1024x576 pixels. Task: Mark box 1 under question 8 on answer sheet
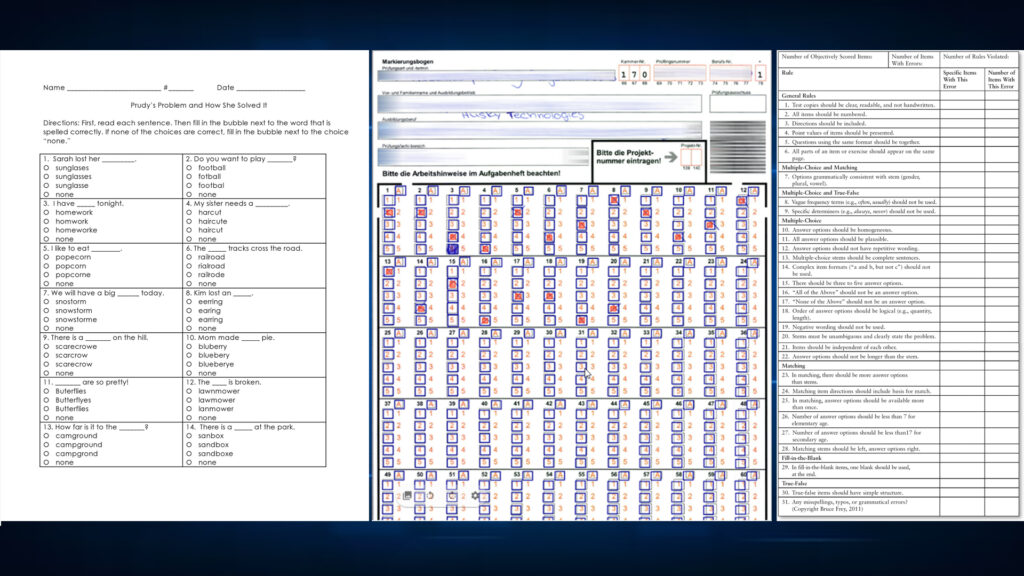click(614, 200)
